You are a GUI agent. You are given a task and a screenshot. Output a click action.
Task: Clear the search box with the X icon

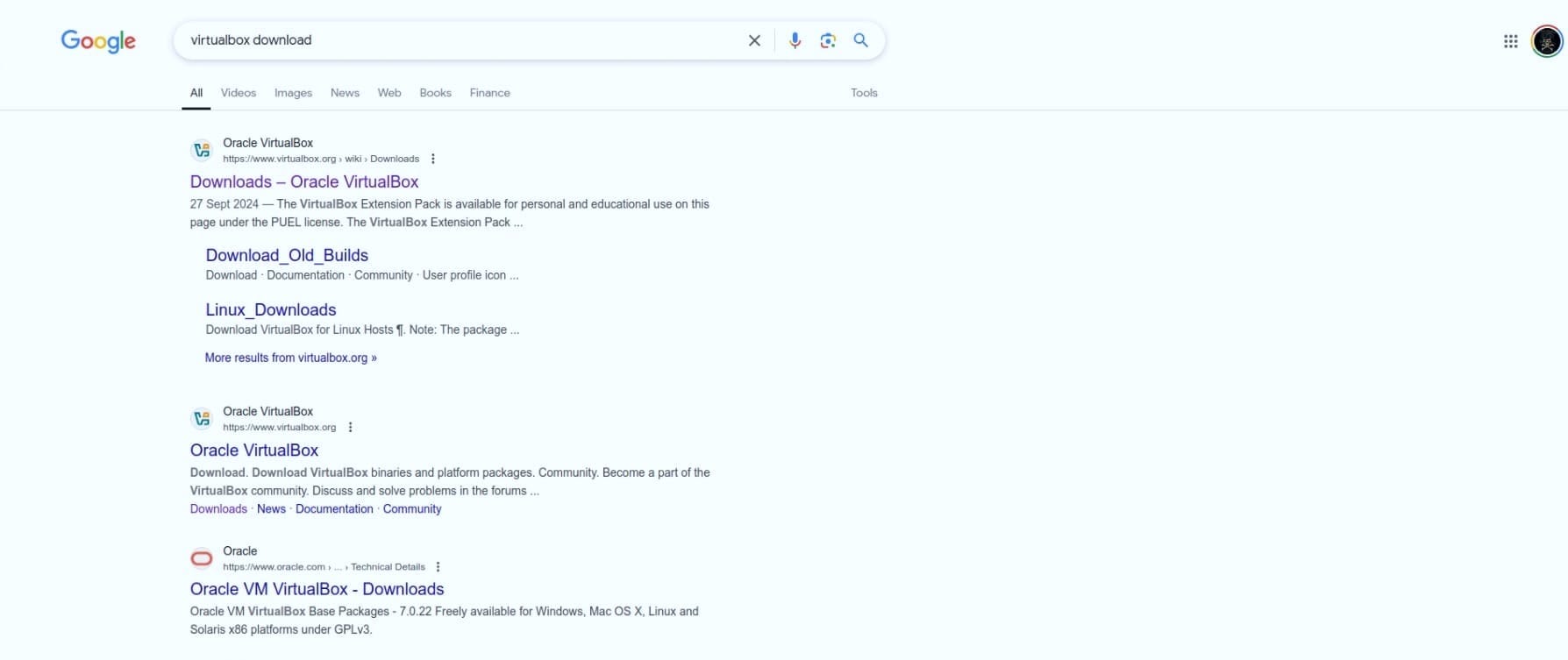click(x=754, y=40)
